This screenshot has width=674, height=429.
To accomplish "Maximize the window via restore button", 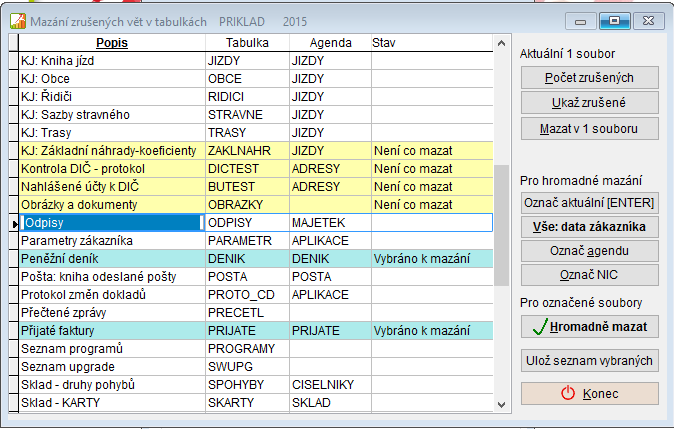I will 615,21.
